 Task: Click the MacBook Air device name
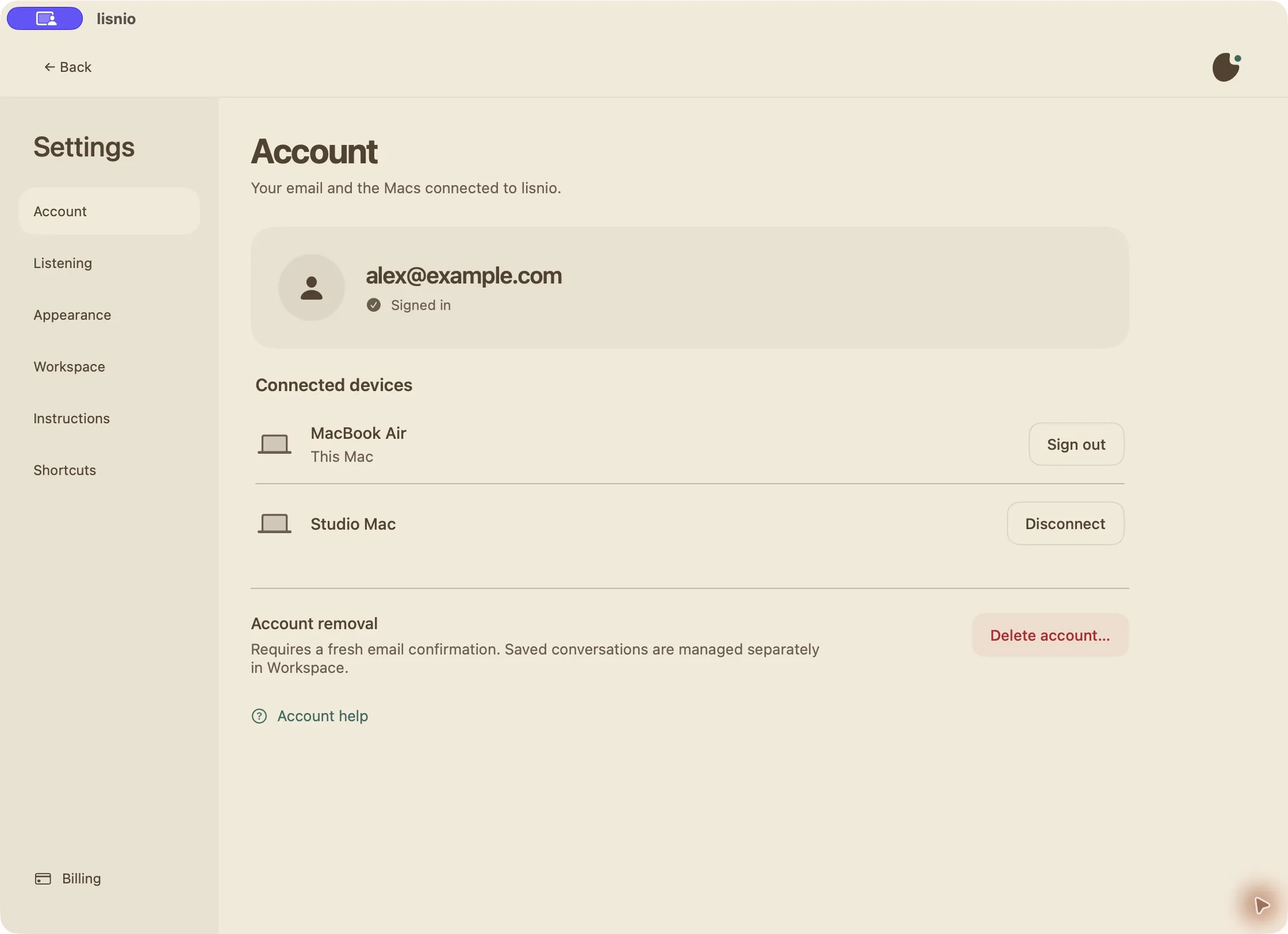click(358, 433)
